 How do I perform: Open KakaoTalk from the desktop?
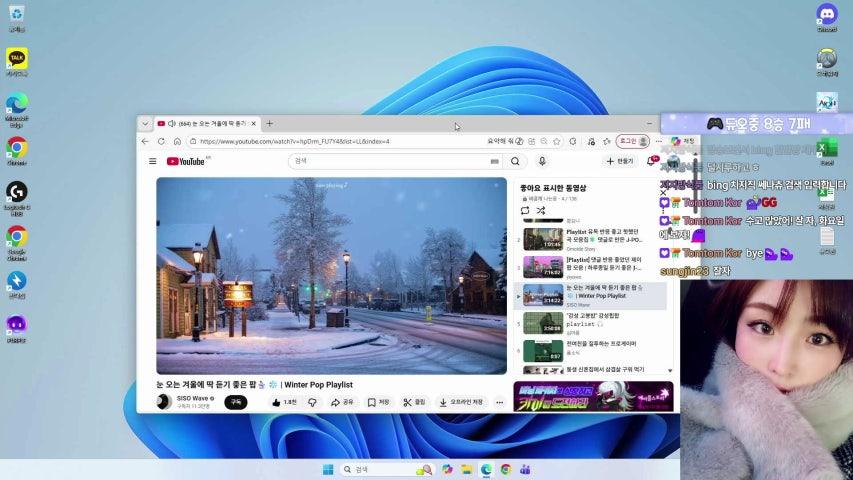[x=16, y=59]
